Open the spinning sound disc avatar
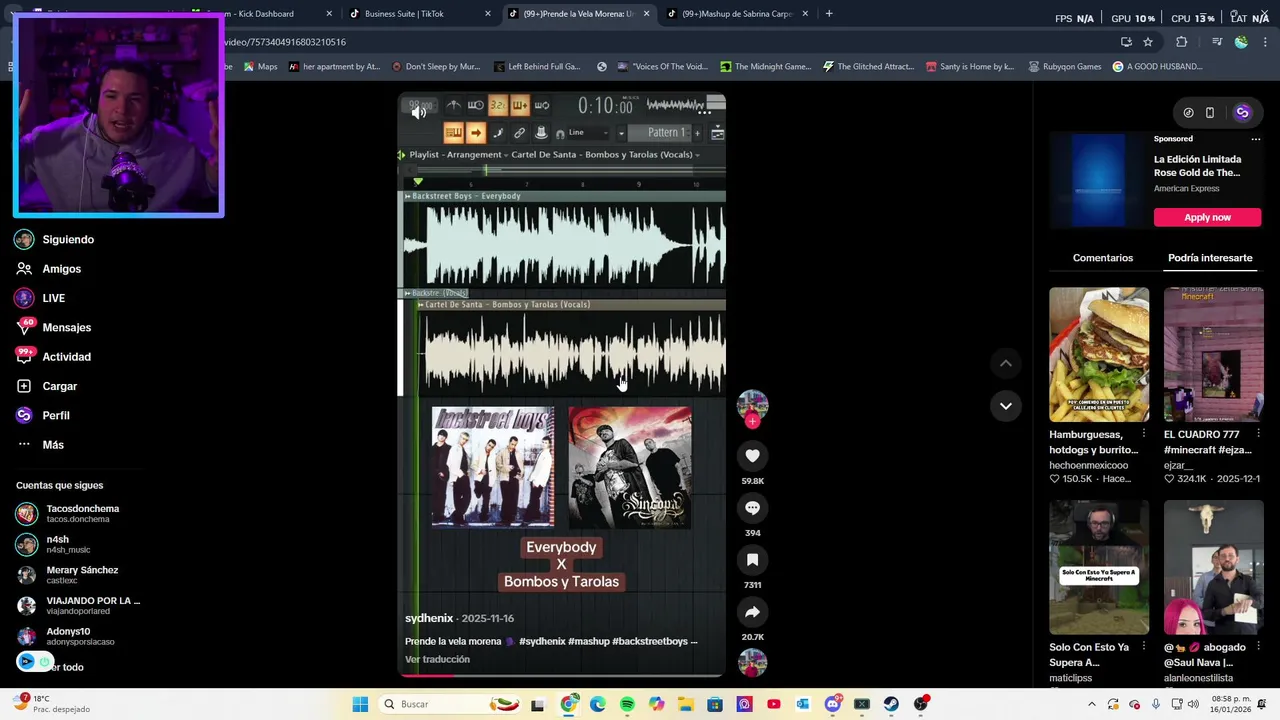Viewport: 1280px width, 720px height. tap(752, 663)
